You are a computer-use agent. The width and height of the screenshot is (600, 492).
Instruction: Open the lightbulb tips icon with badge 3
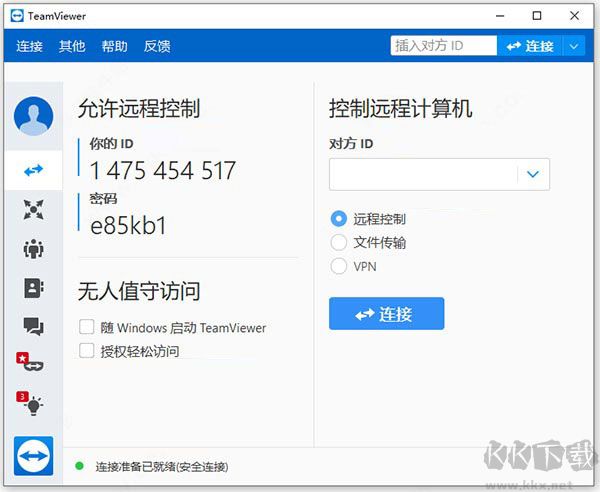point(30,403)
